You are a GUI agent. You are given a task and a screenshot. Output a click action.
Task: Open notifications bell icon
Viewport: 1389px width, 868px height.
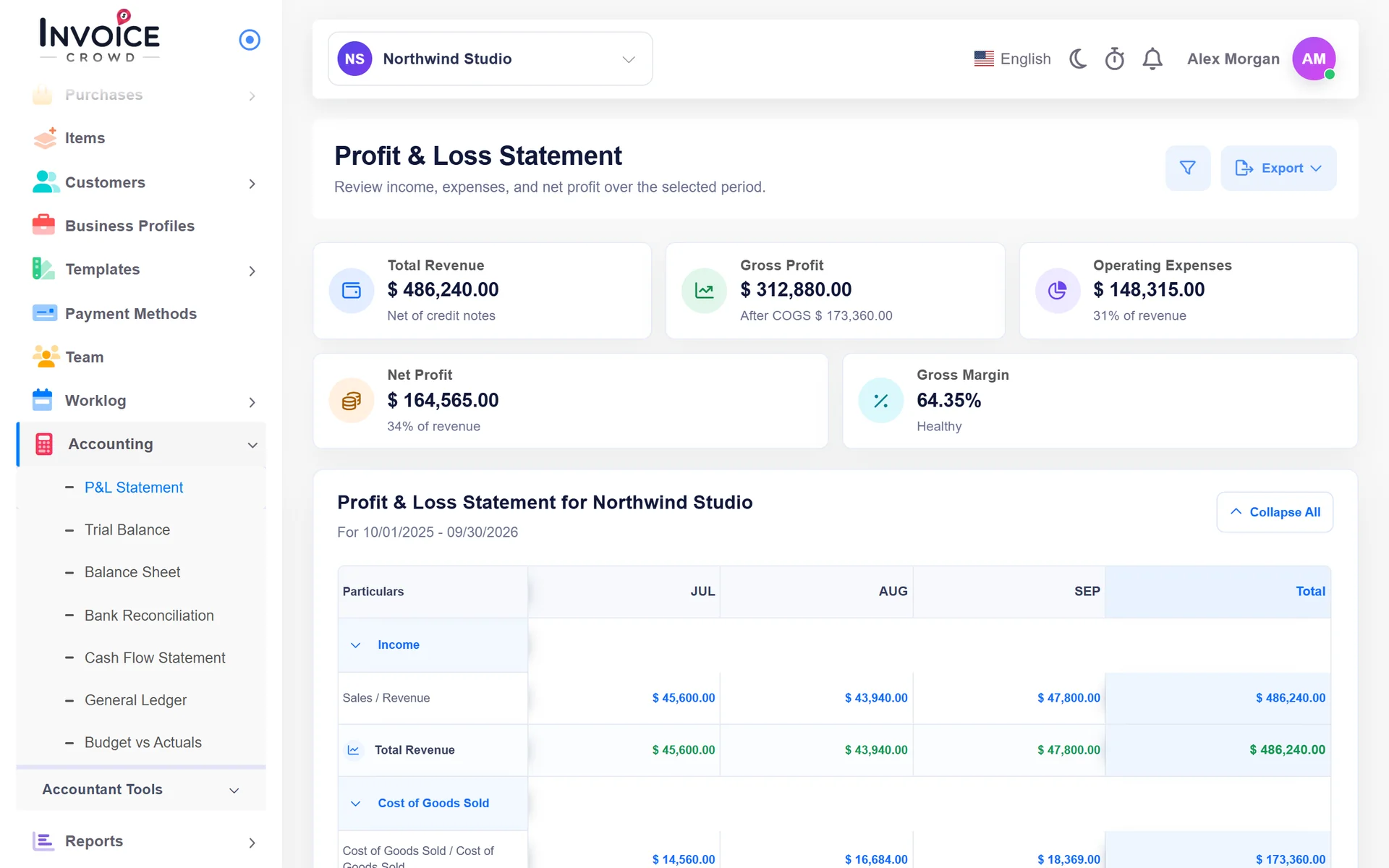click(1152, 59)
